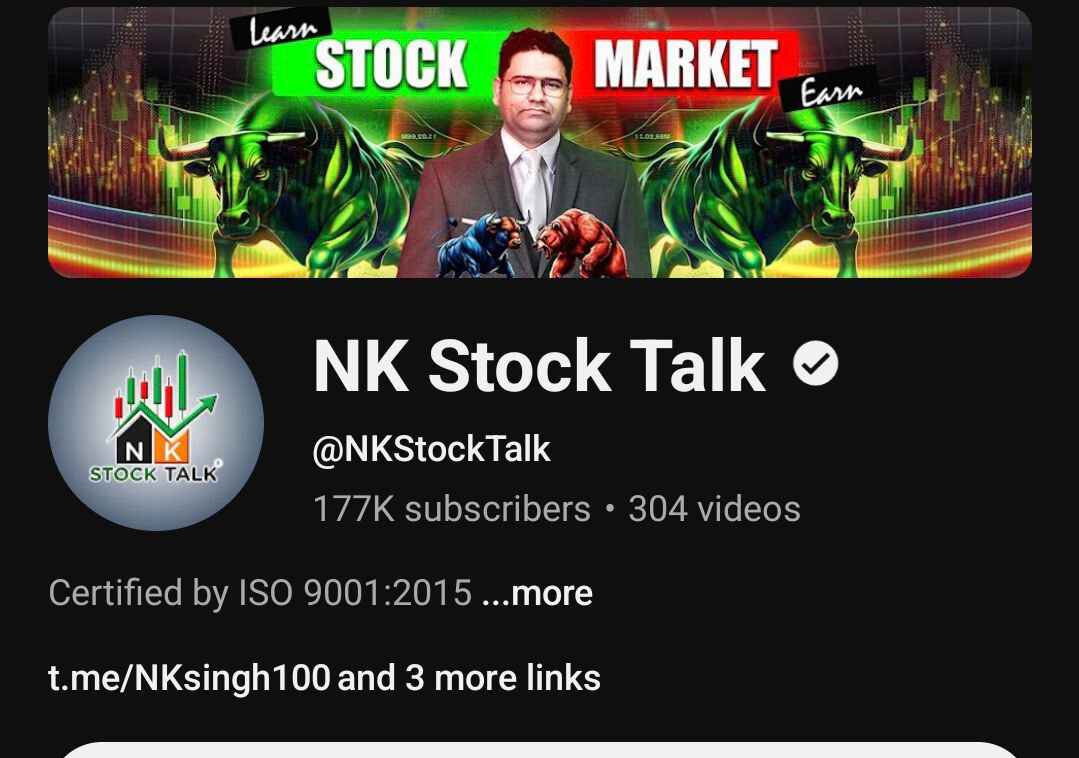Viewport: 1079px width, 758px height.
Task: Tap the channel banner image
Action: click(540, 142)
